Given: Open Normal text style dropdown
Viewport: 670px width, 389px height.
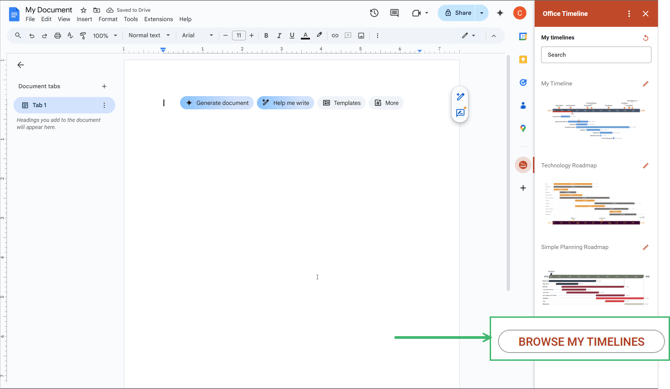Looking at the screenshot, I should 149,35.
